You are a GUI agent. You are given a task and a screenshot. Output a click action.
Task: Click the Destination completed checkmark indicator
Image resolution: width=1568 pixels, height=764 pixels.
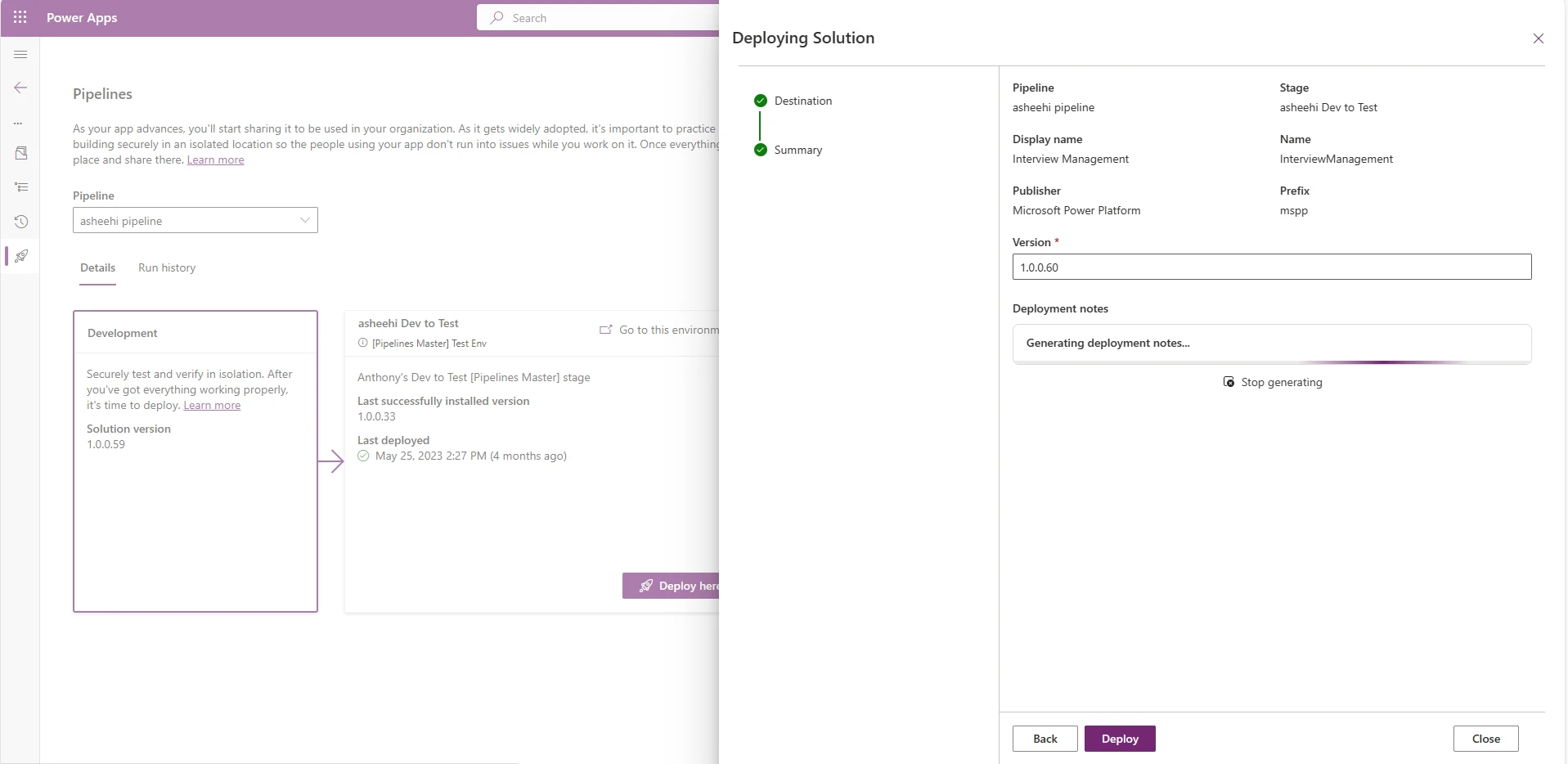click(760, 100)
